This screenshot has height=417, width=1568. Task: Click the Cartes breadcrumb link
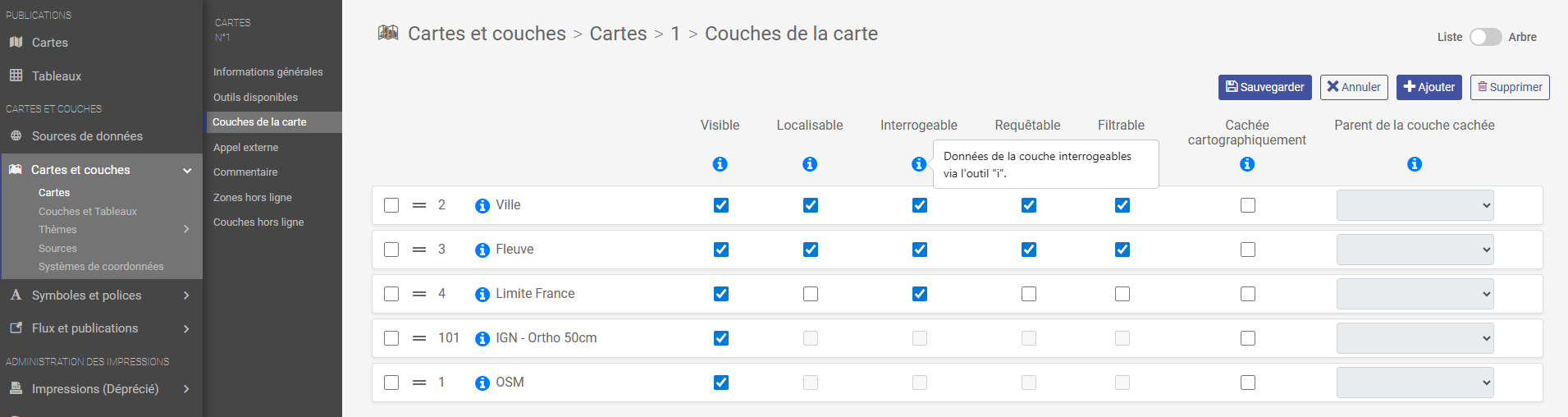coord(618,34)
